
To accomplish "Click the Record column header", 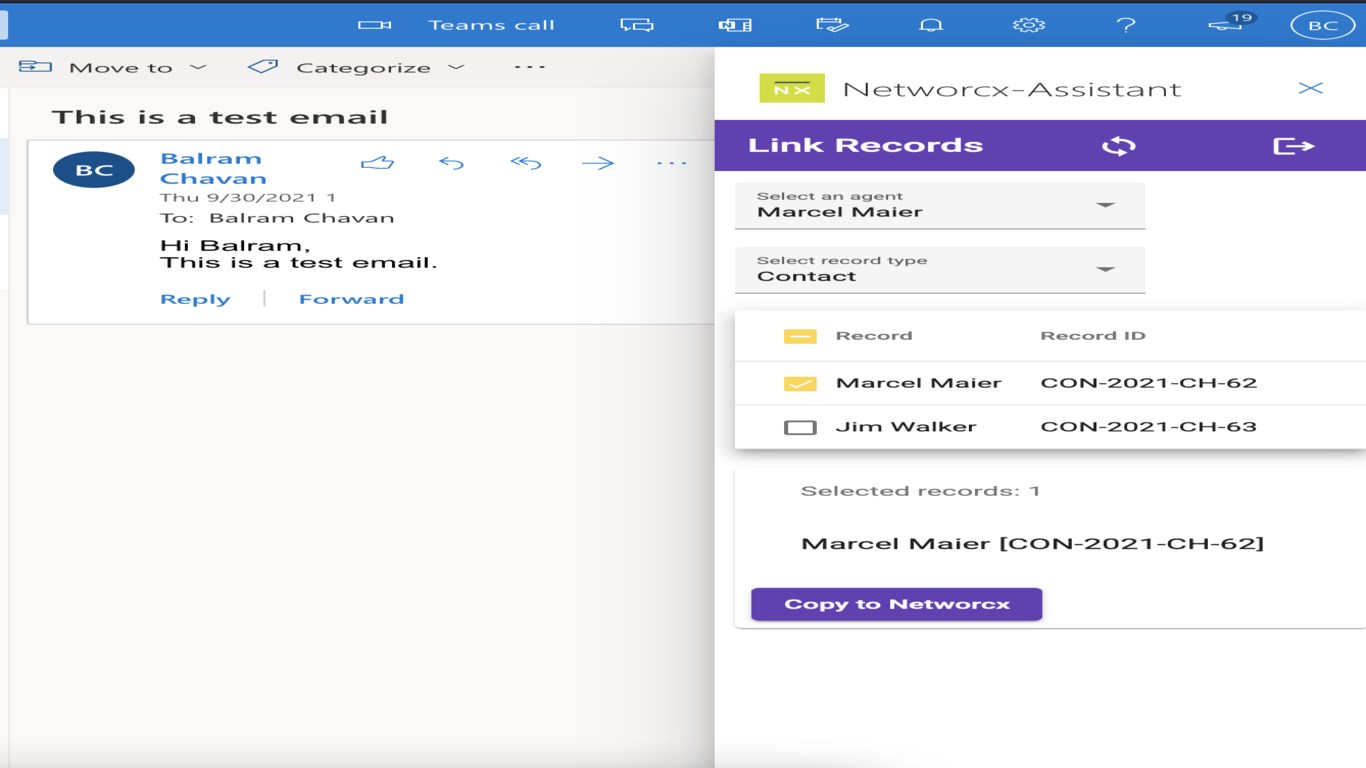I will click(874, 336).
